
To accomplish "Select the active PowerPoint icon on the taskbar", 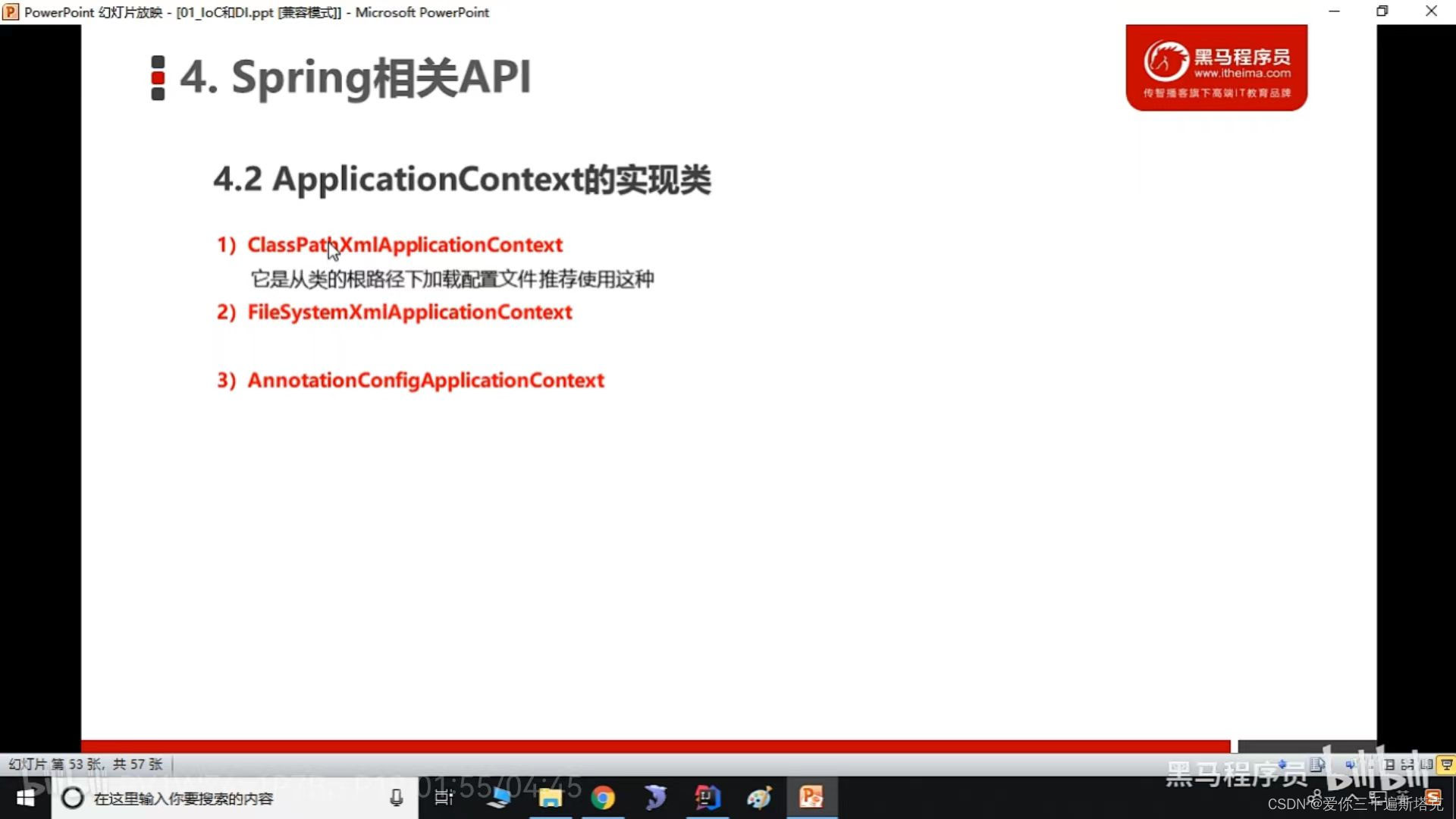I will pyautogui.click(x=811, y=798).
